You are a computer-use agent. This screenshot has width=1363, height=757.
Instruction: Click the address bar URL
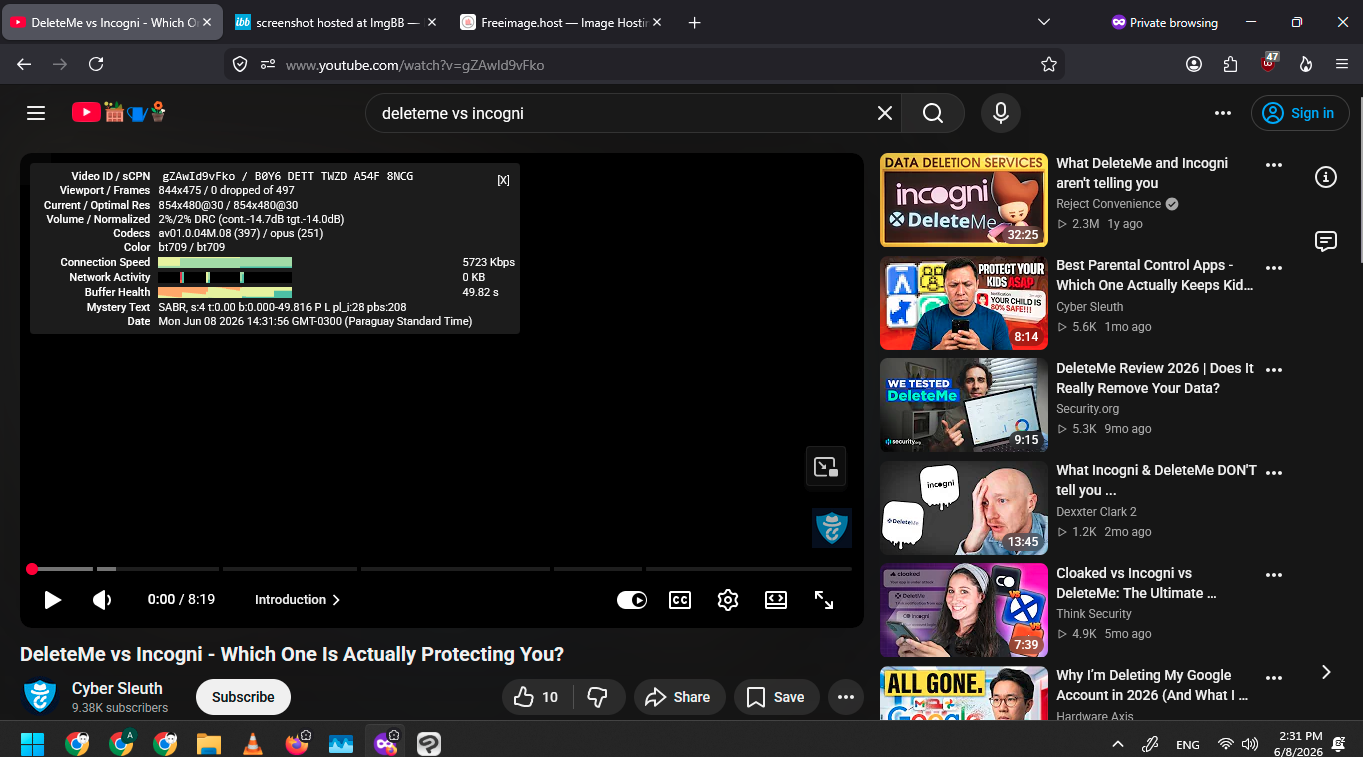(x=415, y=65)
